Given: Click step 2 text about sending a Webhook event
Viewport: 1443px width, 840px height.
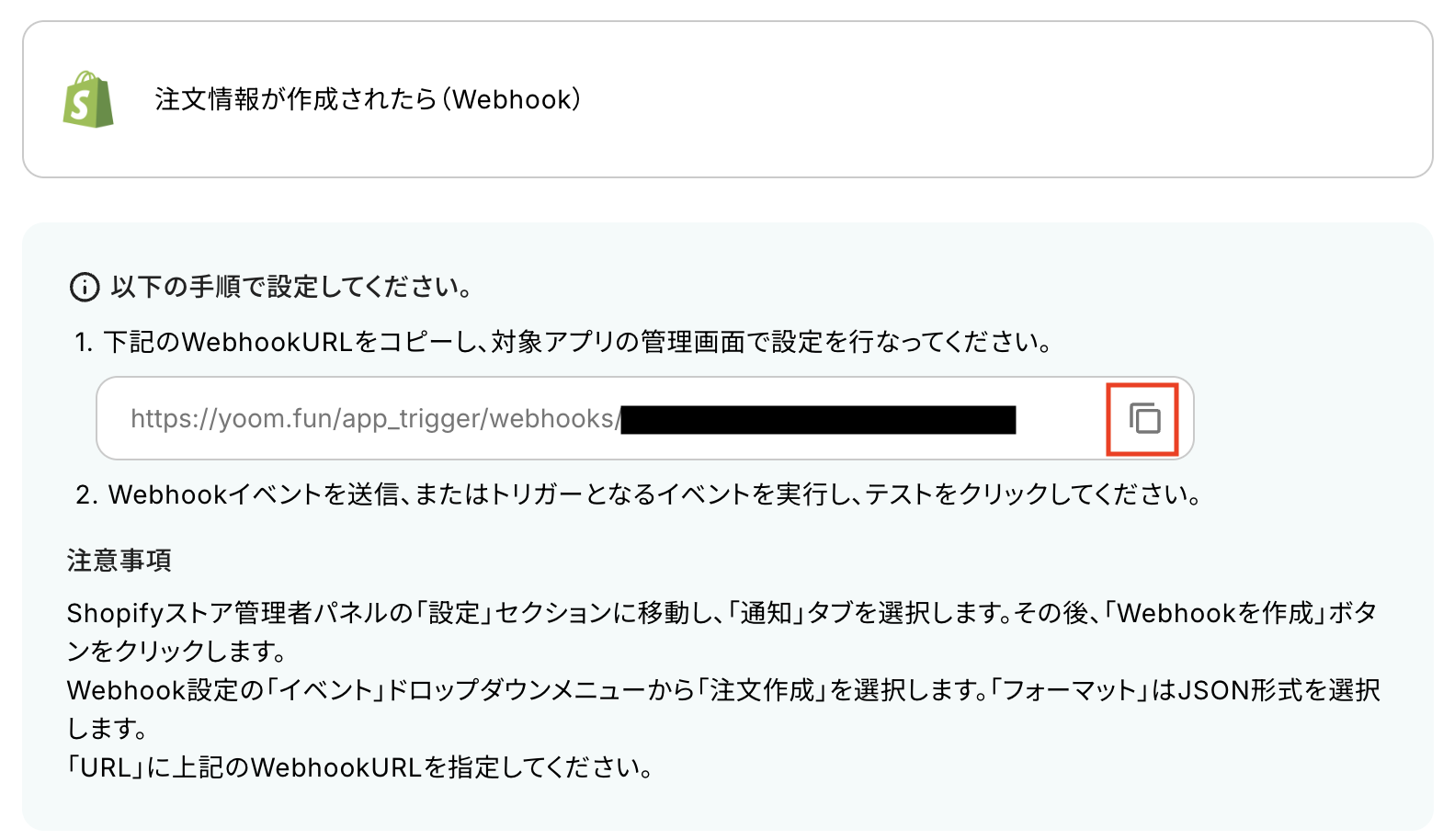Looking at the screenshot, I should click(639, 495).
